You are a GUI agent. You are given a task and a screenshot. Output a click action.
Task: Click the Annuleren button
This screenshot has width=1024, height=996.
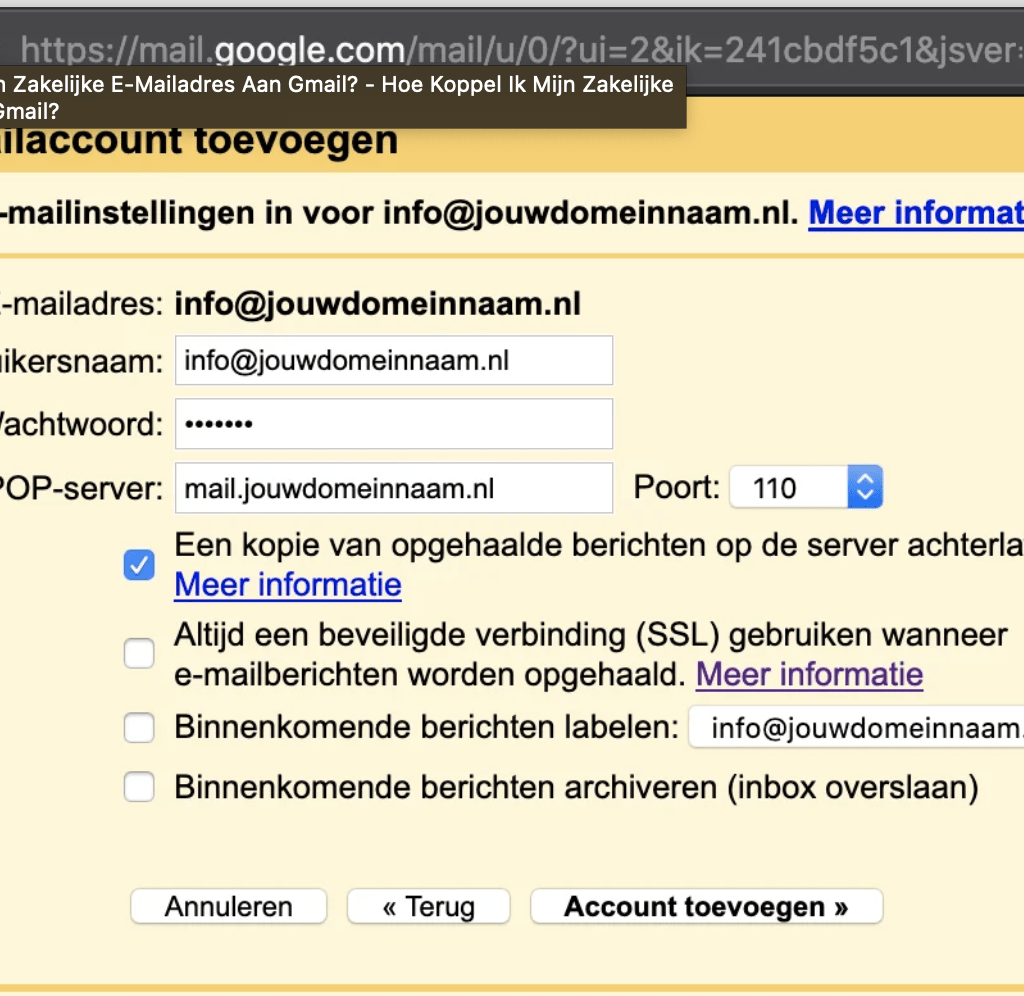[228, 907]
